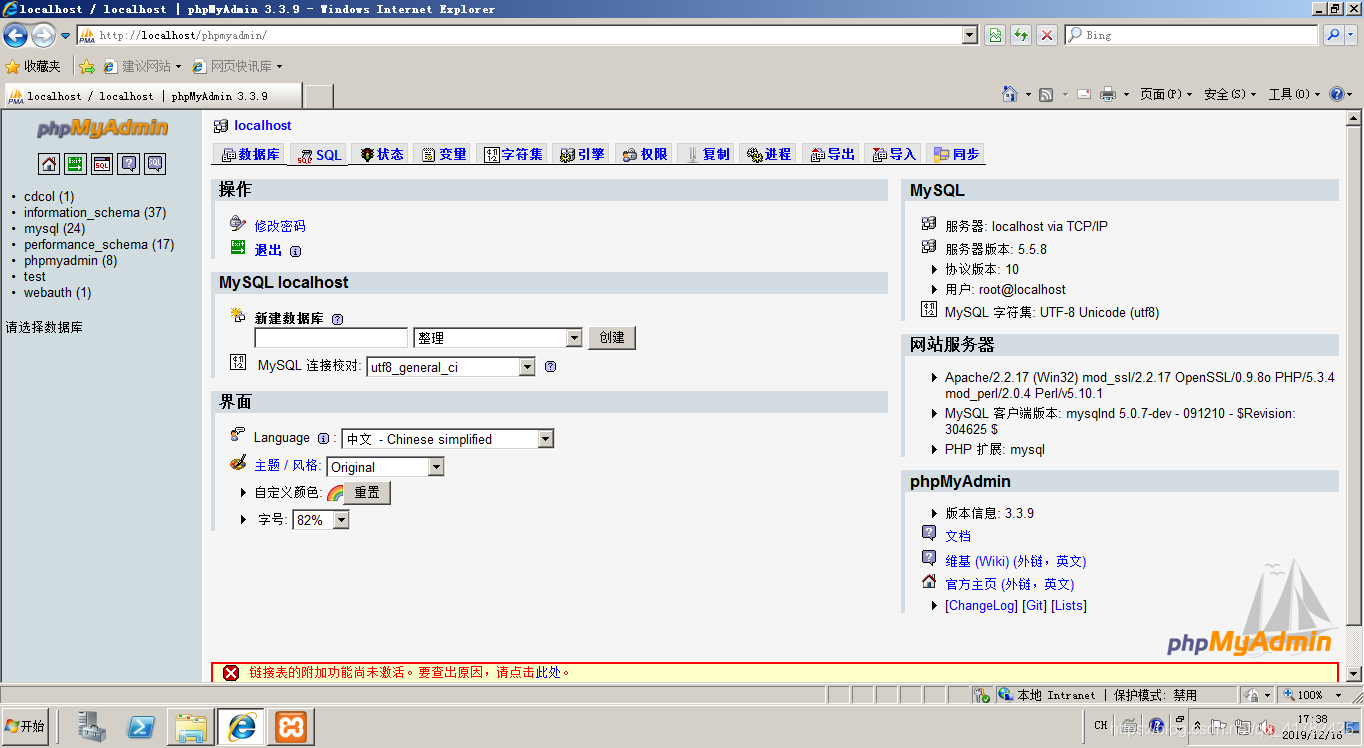The image size is (1364, 748).
Task: Open the 字符集 charsets tab
Action: coord(513,154)
